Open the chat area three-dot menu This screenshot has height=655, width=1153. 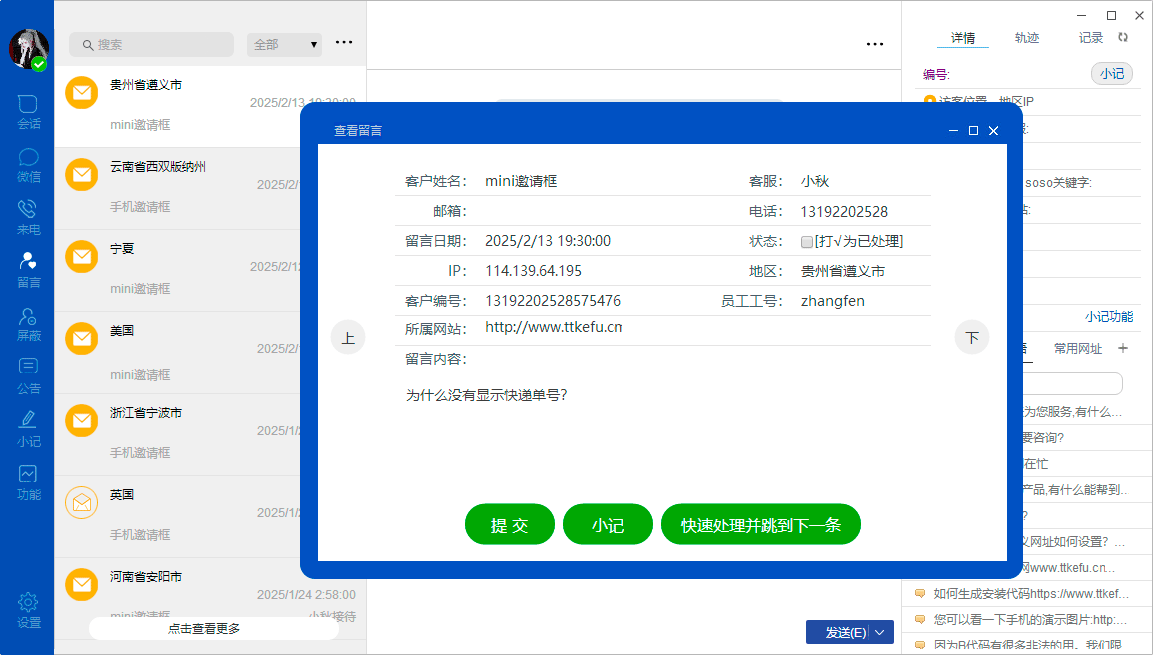click(x=874, y=44)
